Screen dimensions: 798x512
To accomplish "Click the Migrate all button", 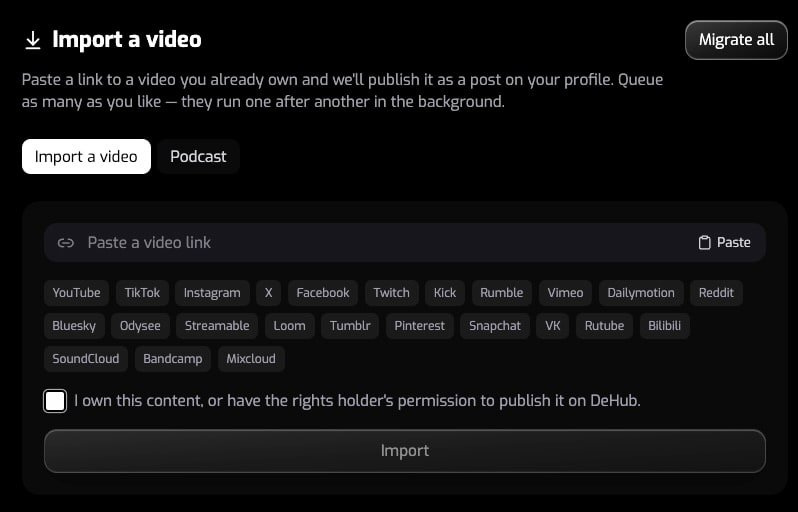I will 736,40.
